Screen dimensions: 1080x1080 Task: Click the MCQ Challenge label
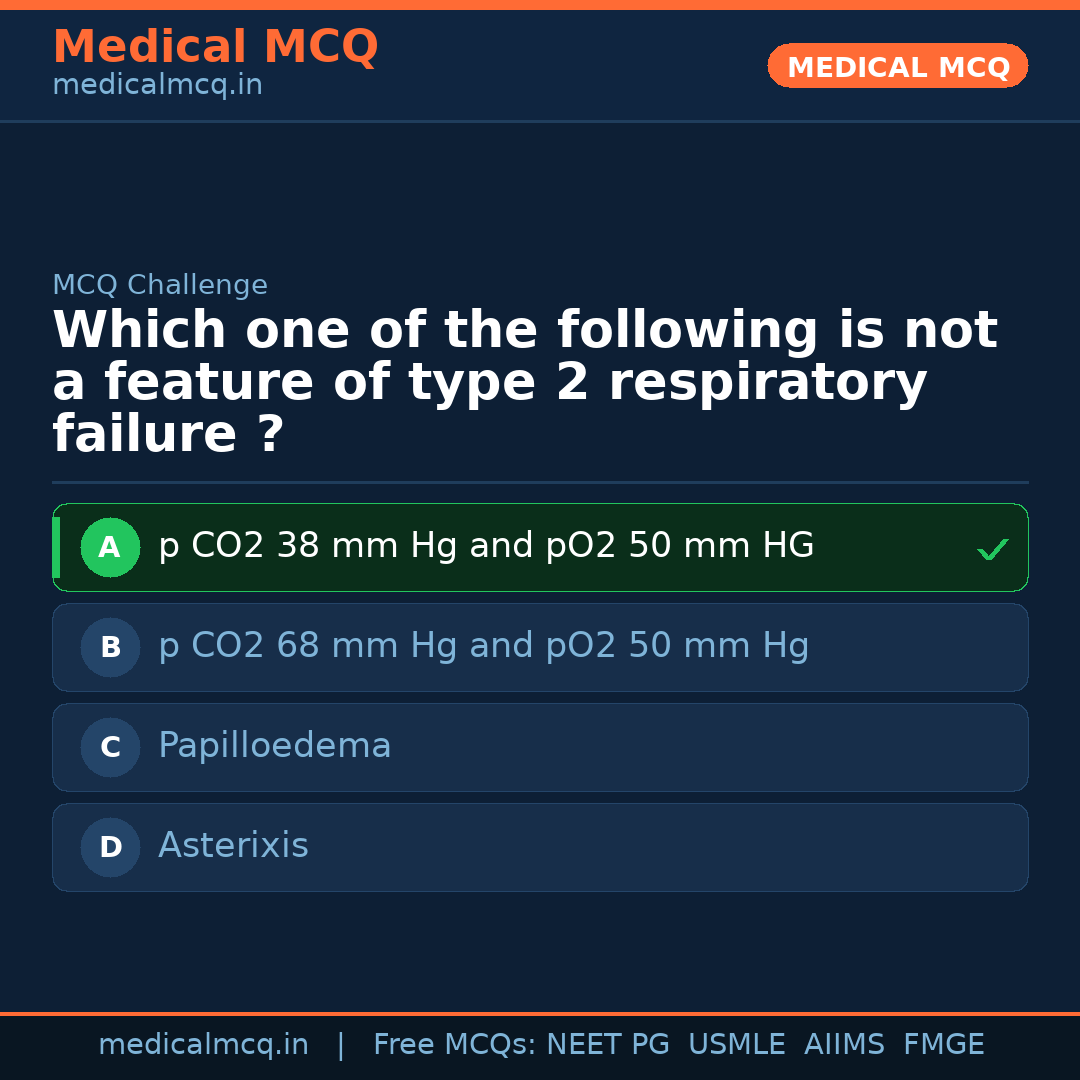pos(160,286)
